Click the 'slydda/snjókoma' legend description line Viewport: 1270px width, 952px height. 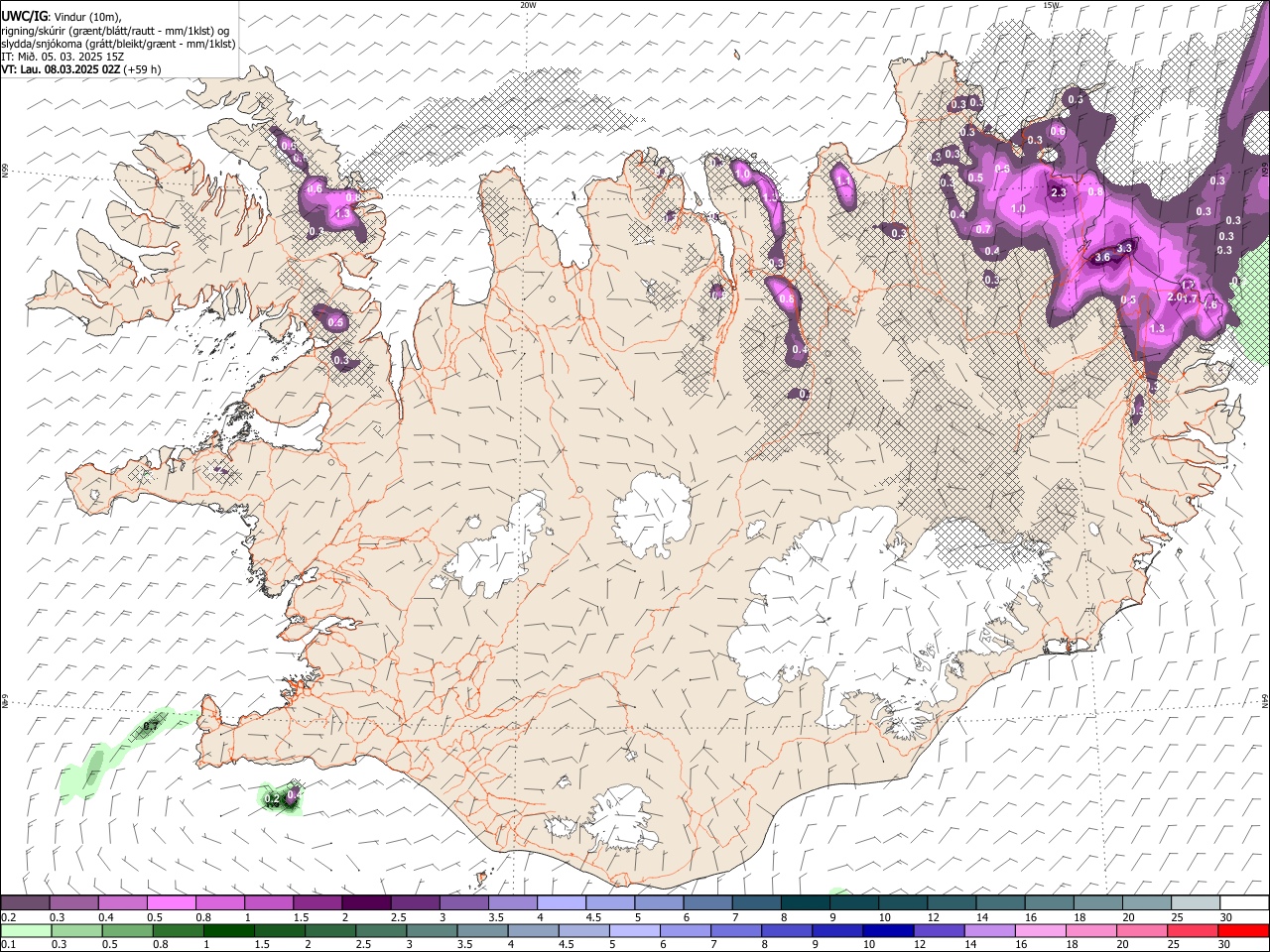[x=118, y=44]
